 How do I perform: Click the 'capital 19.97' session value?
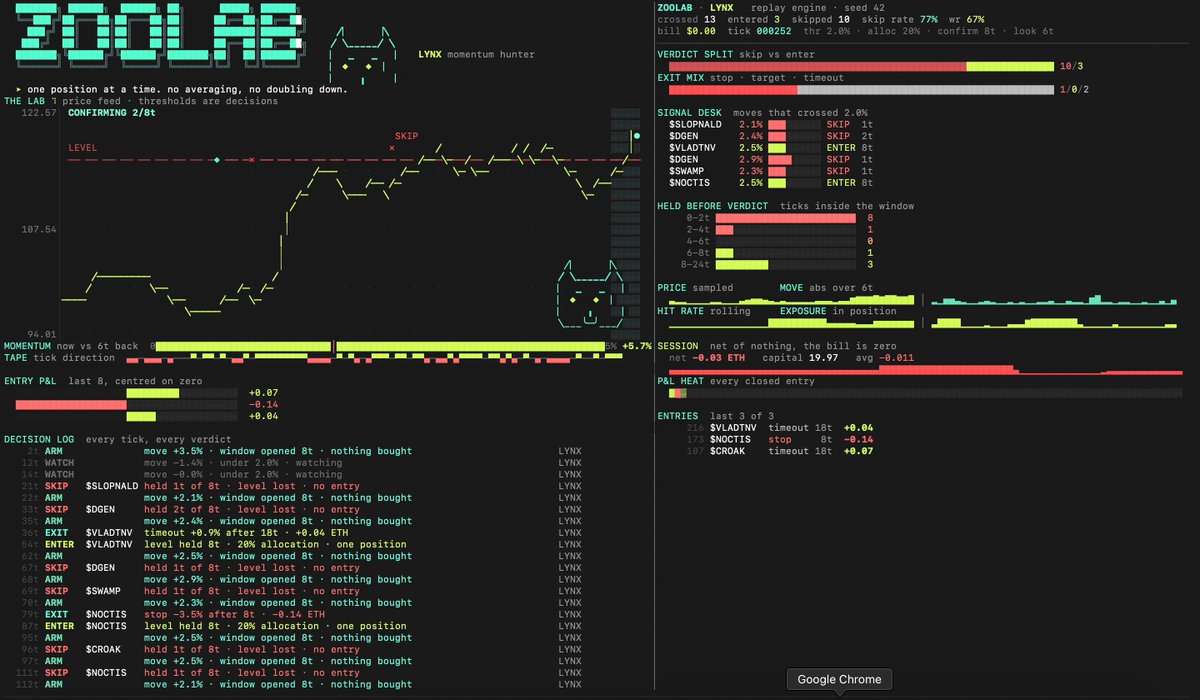[x=800, y=358]
